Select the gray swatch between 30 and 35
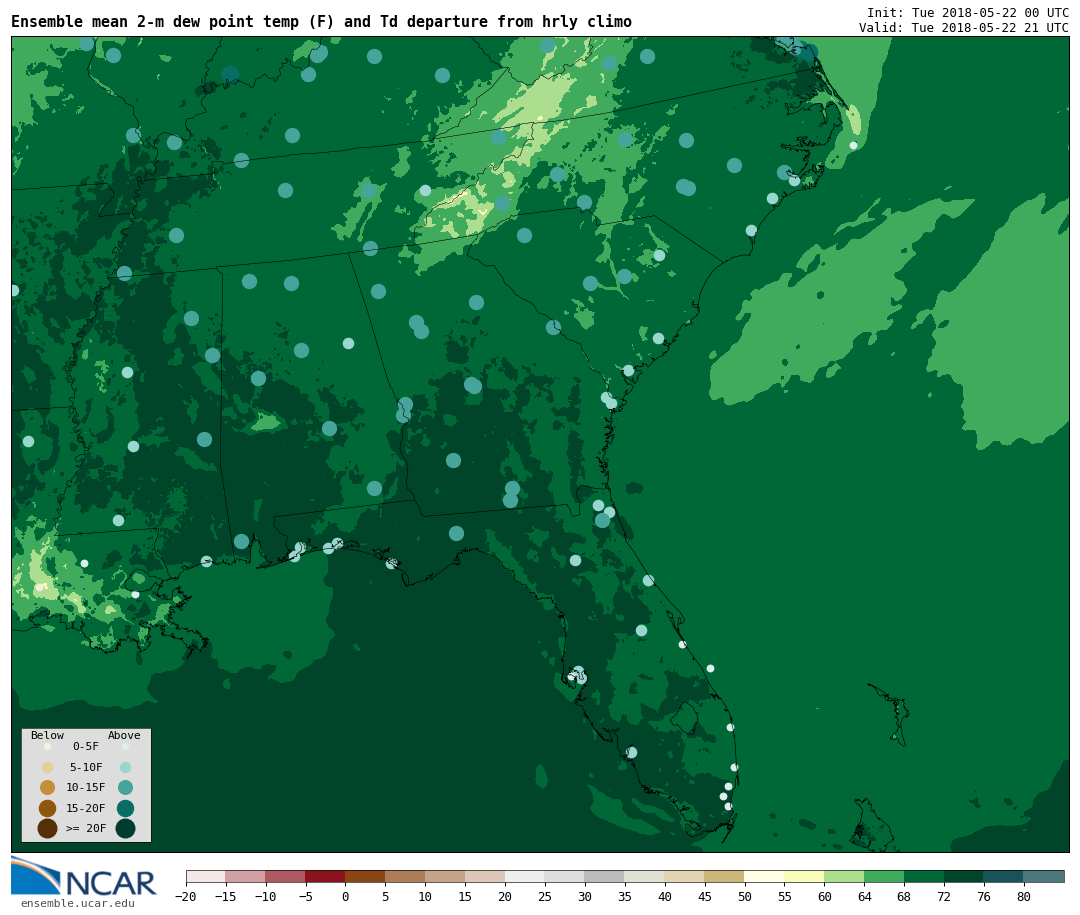The image size is (1080, 915). 605,876
